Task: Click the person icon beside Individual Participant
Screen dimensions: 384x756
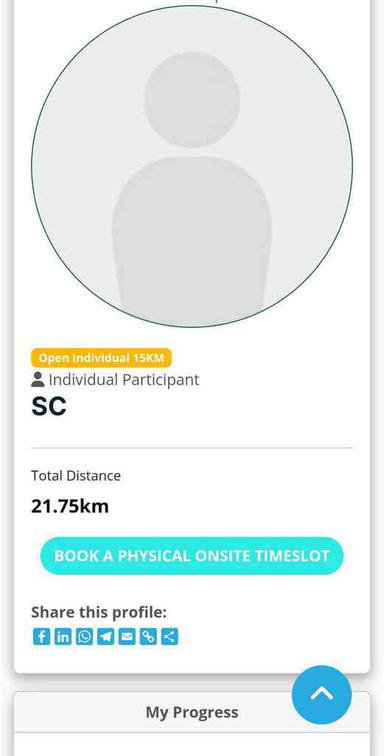Action: click(38, 379)
